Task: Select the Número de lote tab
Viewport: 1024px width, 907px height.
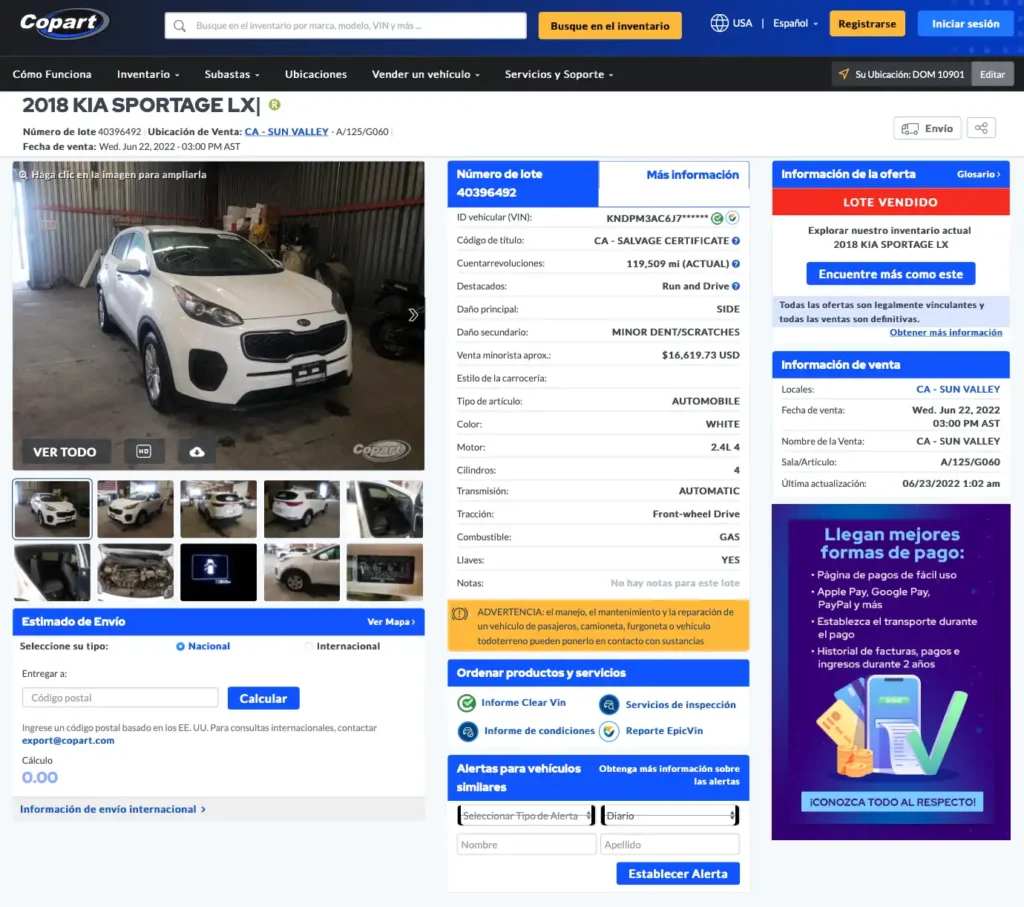Action: tap(522, 183)
